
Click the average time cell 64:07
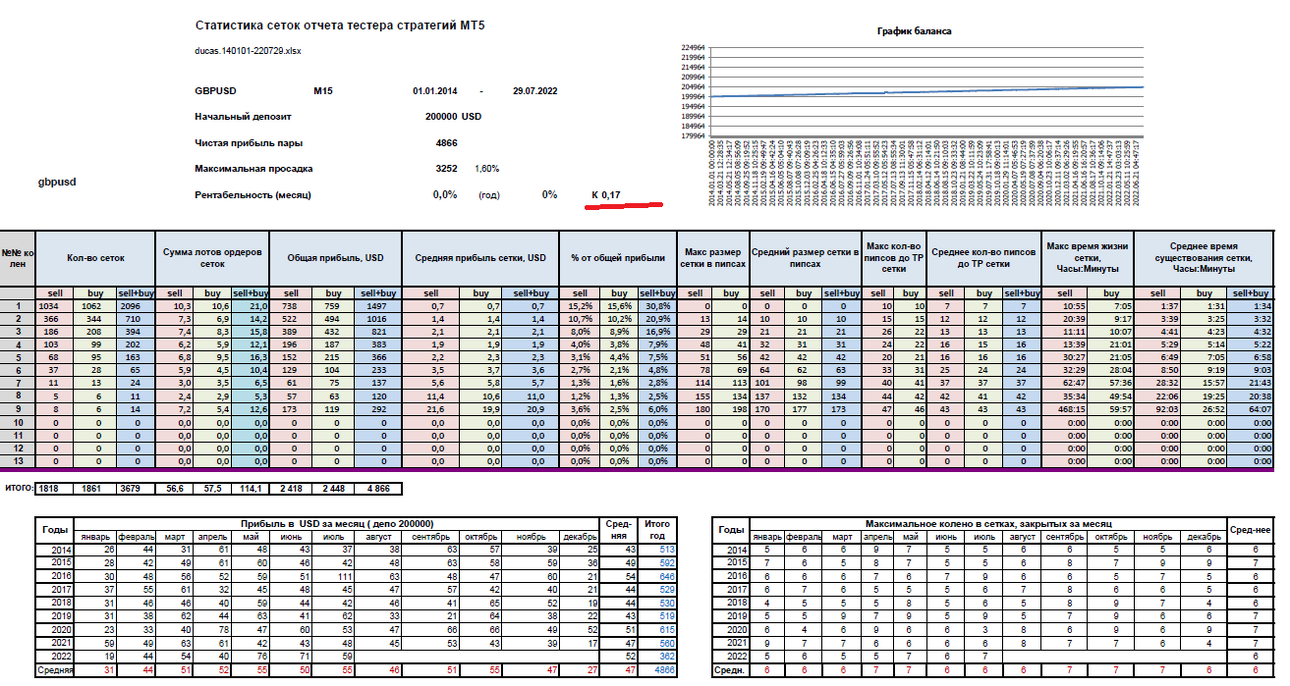(x=1251, y=409)
